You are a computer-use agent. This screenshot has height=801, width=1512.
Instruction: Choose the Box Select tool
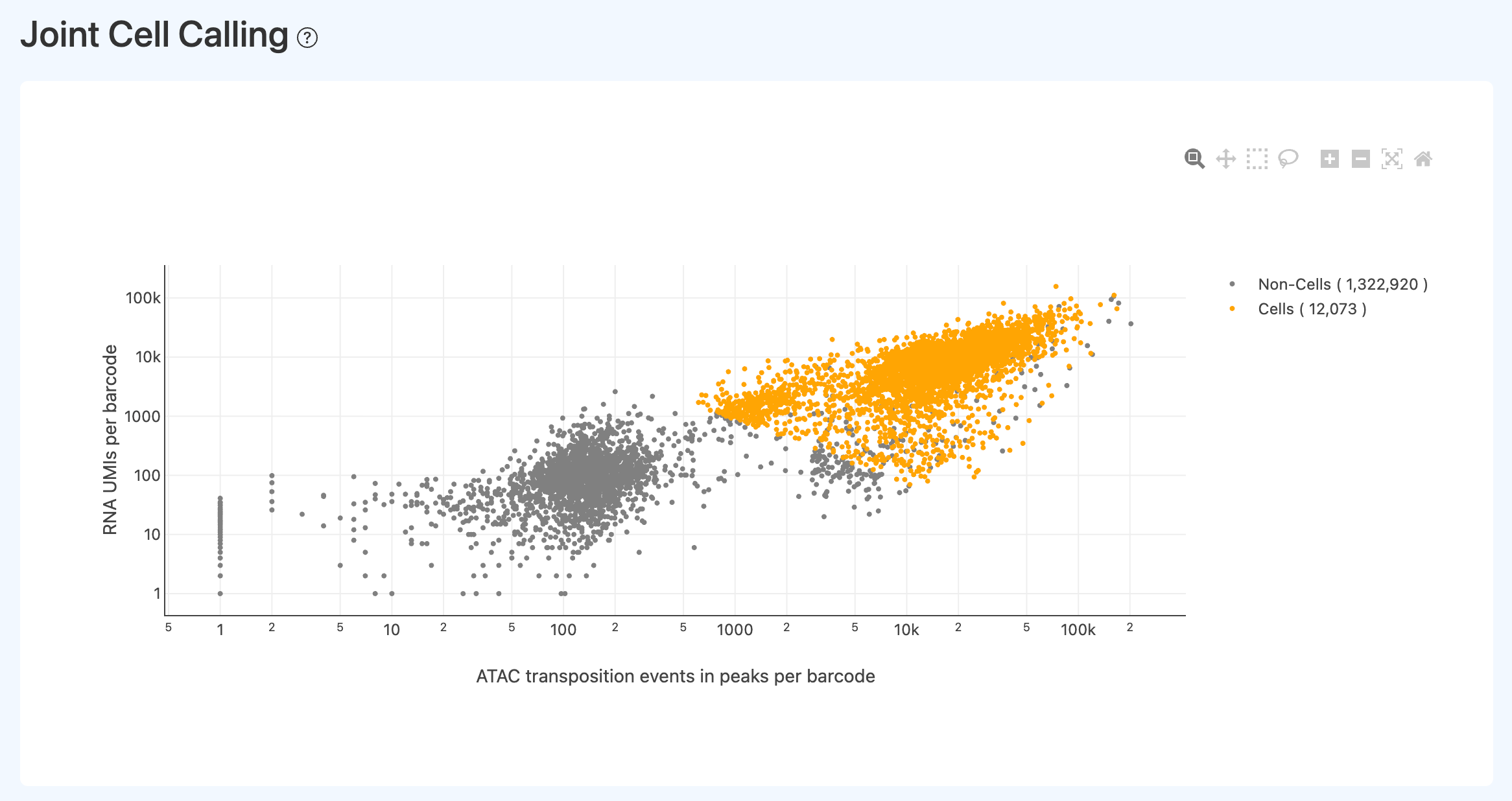[1257, 159]
